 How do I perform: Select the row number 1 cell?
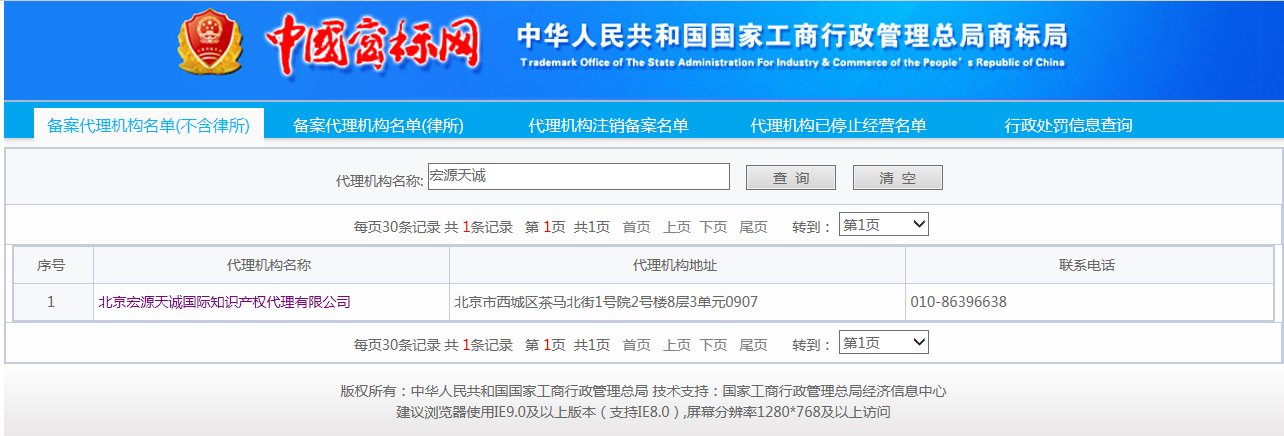52,302
